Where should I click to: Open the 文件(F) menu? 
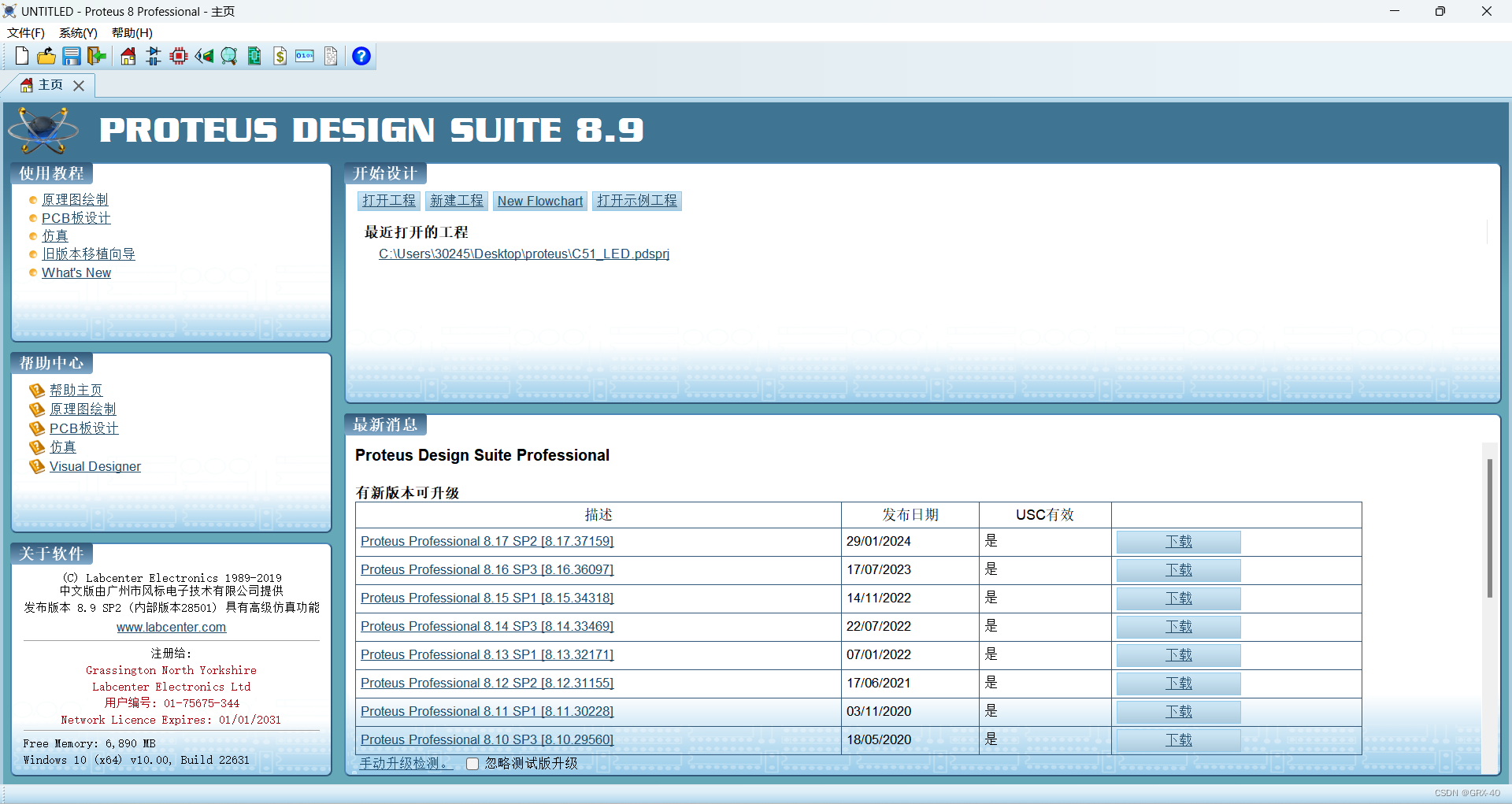tap(26, 33)
